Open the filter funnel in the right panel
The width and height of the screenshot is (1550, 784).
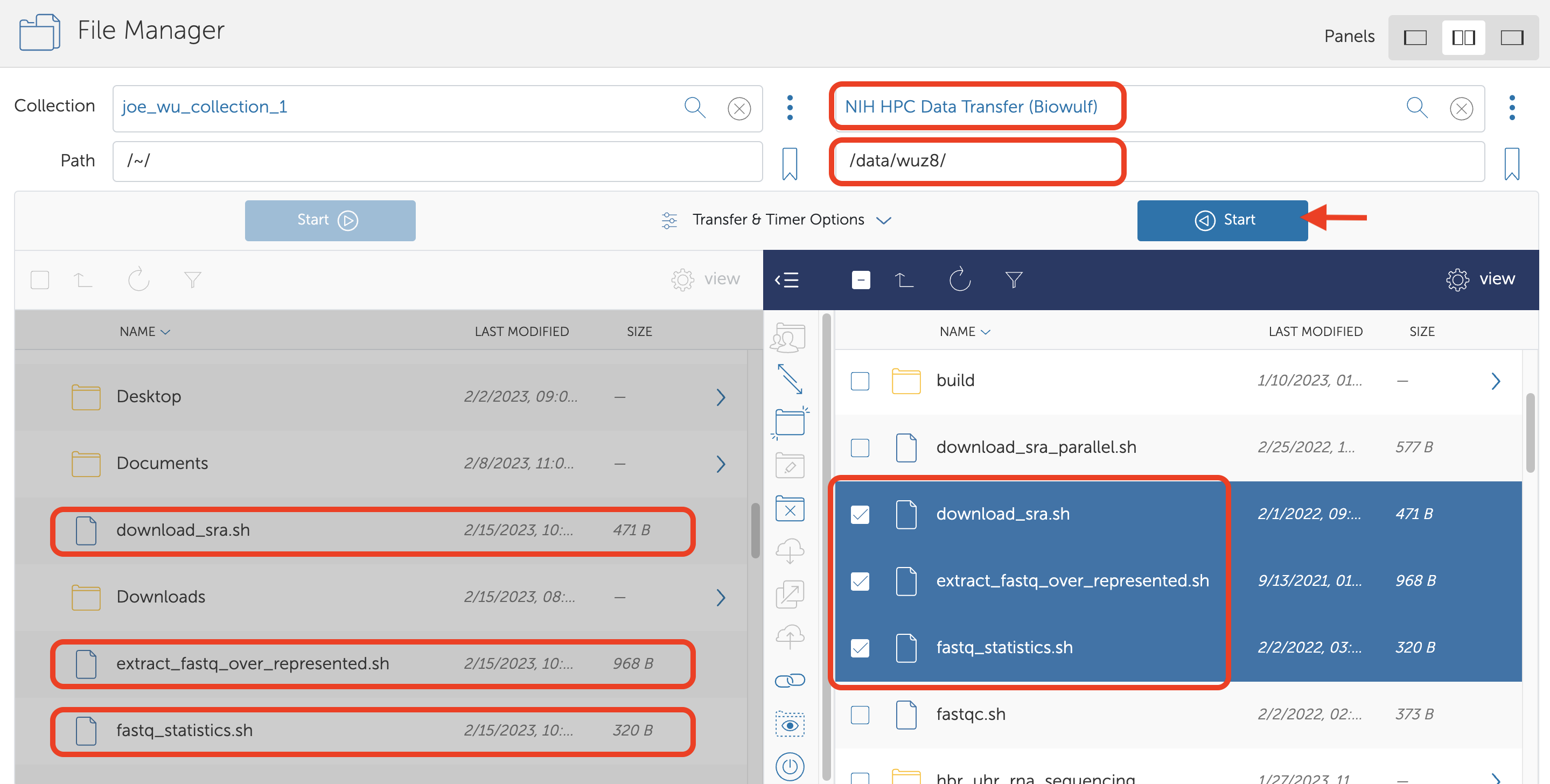(x=1013, y=280)
